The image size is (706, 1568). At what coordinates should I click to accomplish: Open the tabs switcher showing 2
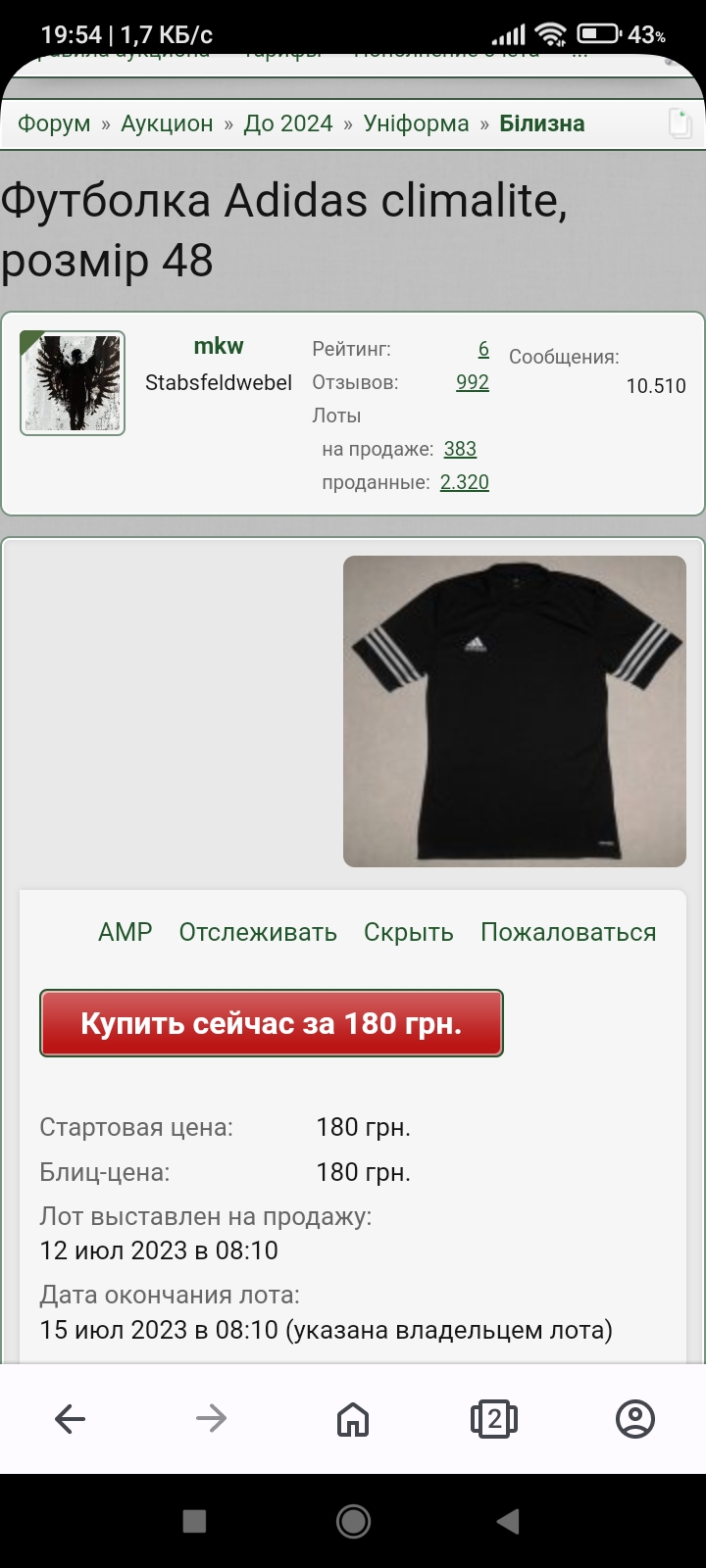494,1418
